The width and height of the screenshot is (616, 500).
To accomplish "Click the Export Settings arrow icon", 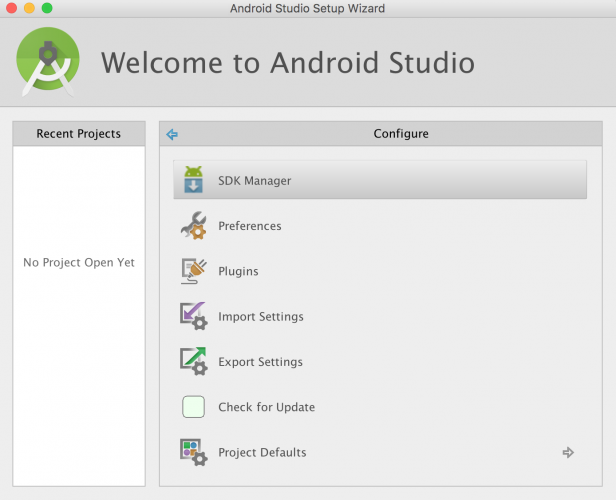I will pos(193,361).
